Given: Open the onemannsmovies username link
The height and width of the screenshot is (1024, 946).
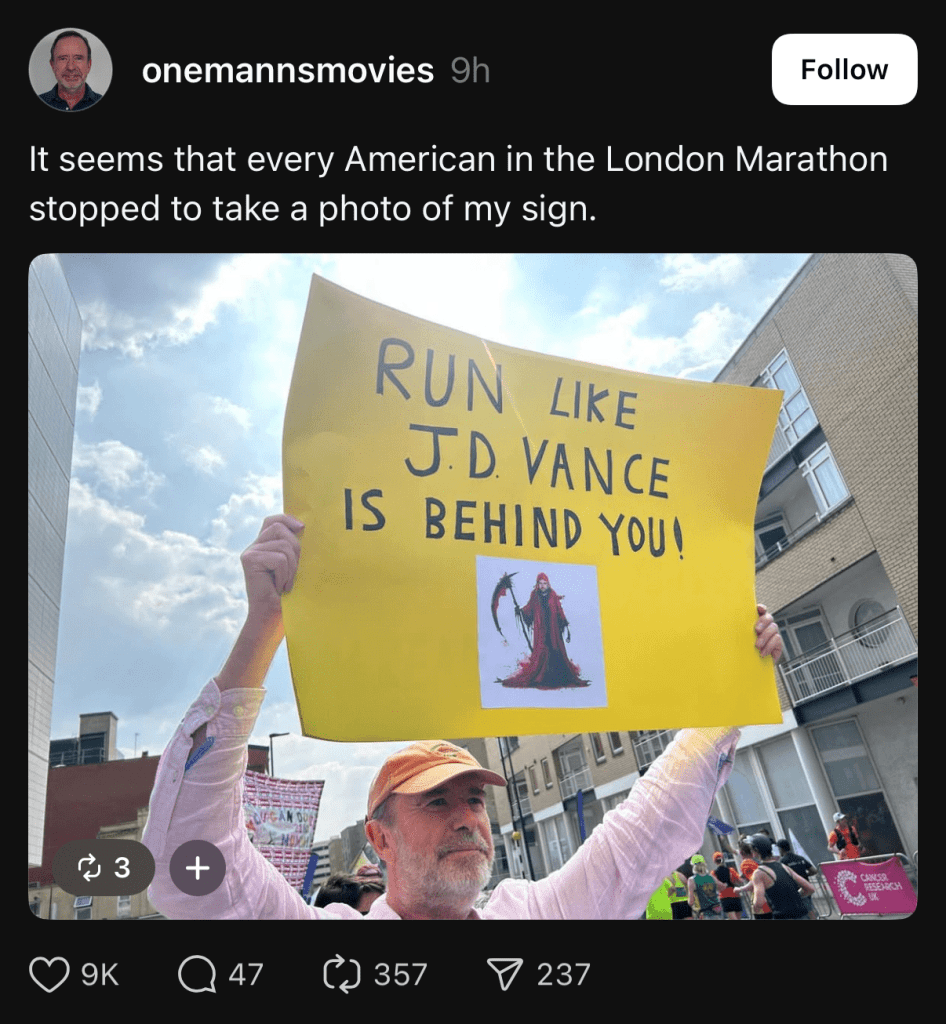Looking at the screenshot, I should coord(288,70).
